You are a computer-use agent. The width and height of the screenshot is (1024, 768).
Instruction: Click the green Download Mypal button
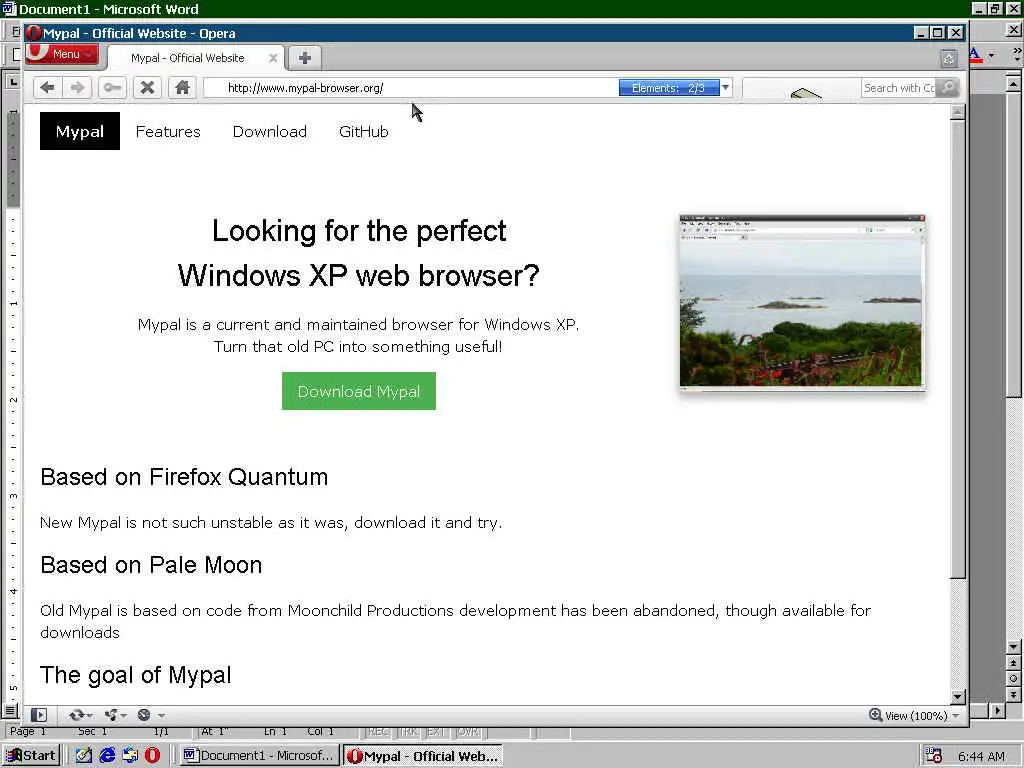click(x=359, y=391)
